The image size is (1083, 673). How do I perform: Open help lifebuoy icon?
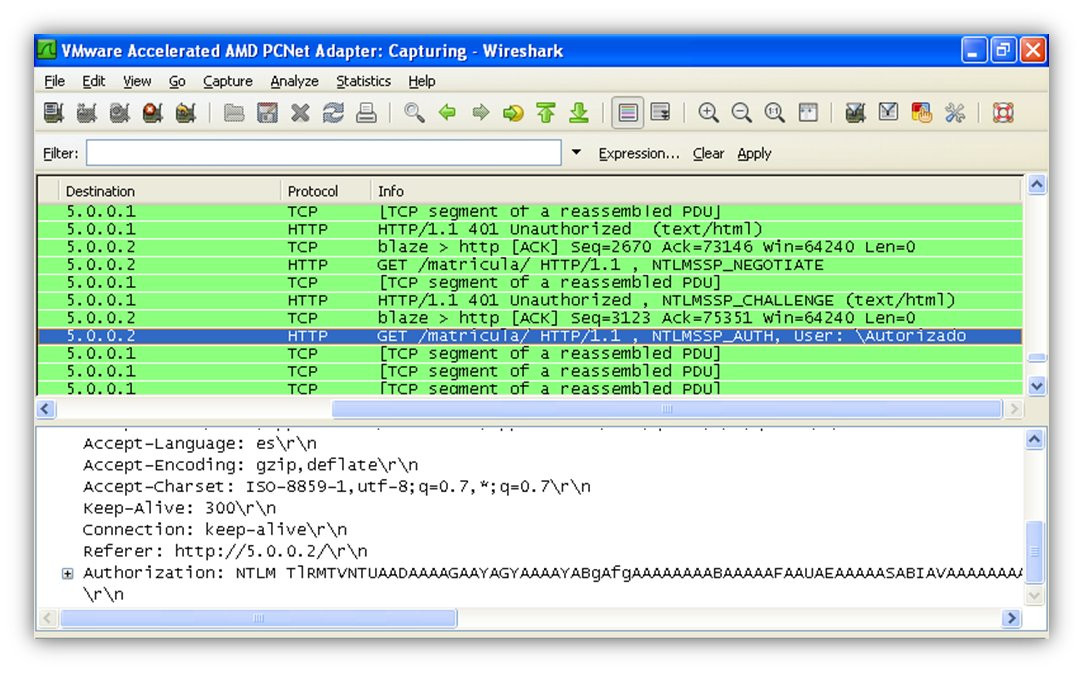(1003, 113)
